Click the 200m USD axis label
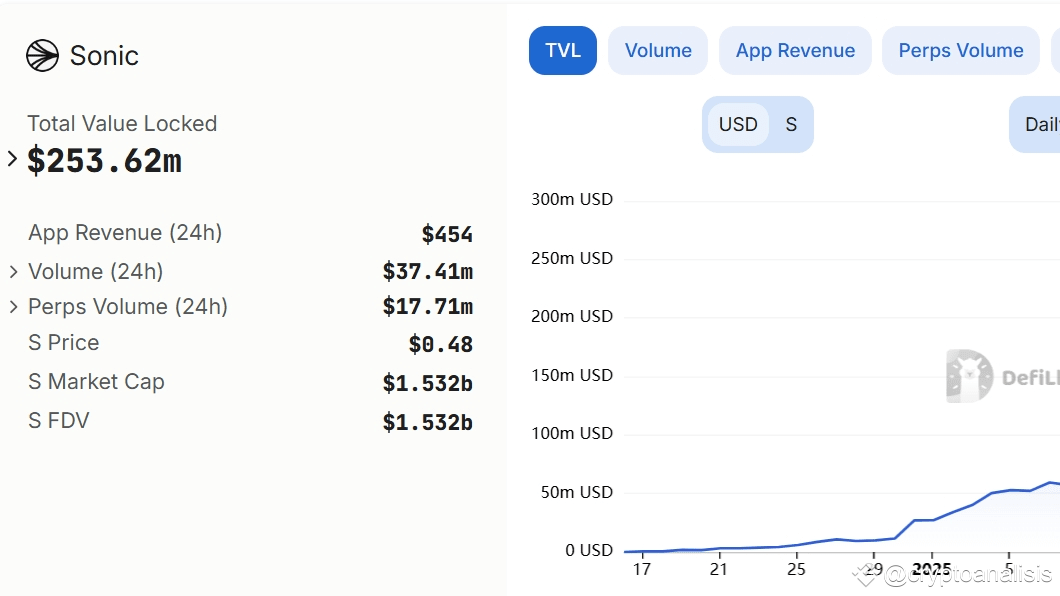Image resolution: width=1060 pixels, height=596 pixels. [572, 316]
